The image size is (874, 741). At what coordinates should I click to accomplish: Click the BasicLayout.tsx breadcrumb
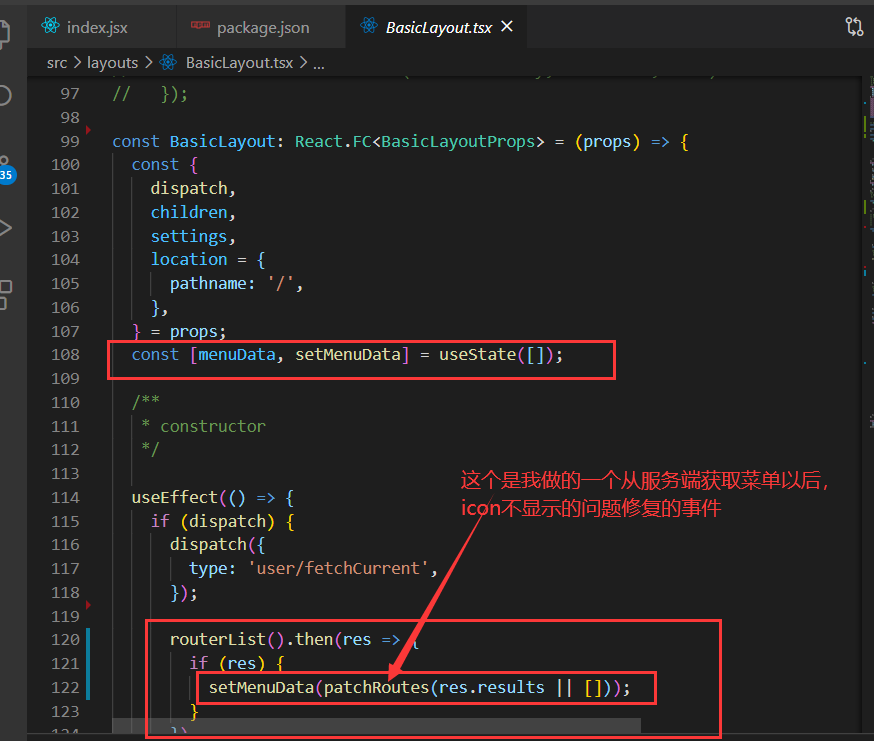click(239, 63)
